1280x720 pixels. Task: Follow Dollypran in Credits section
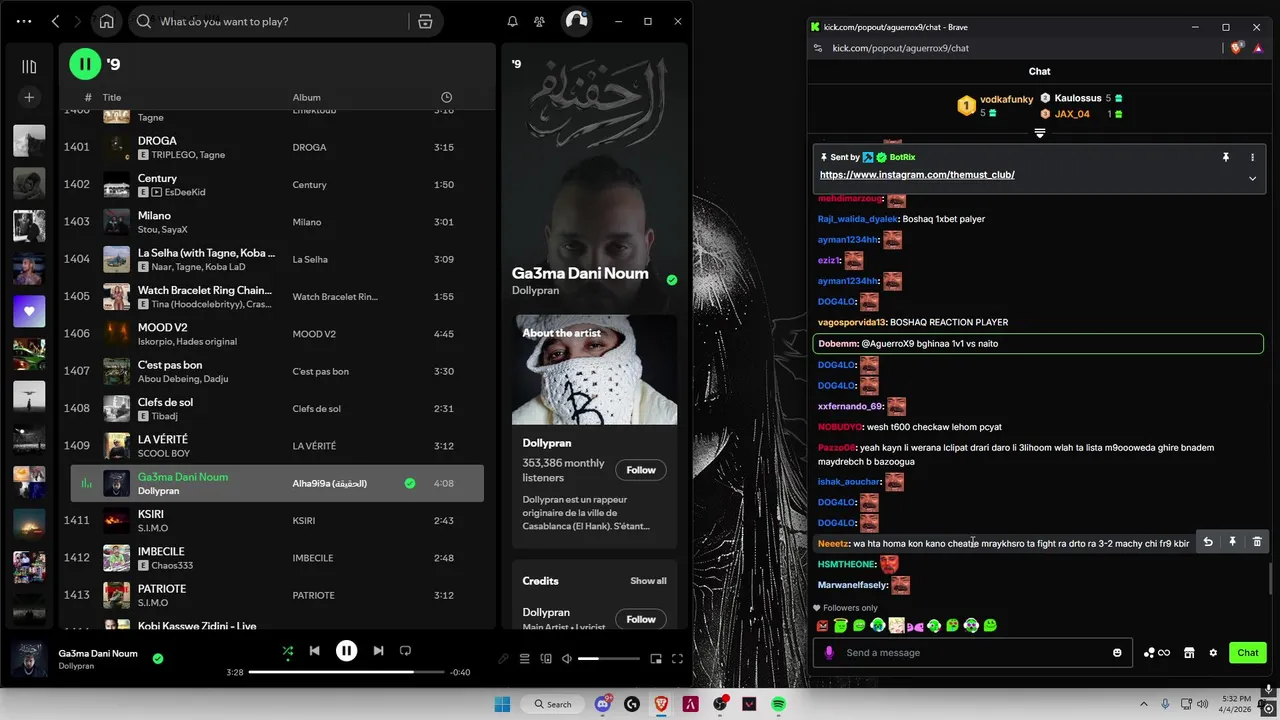[x=641, y=619]
